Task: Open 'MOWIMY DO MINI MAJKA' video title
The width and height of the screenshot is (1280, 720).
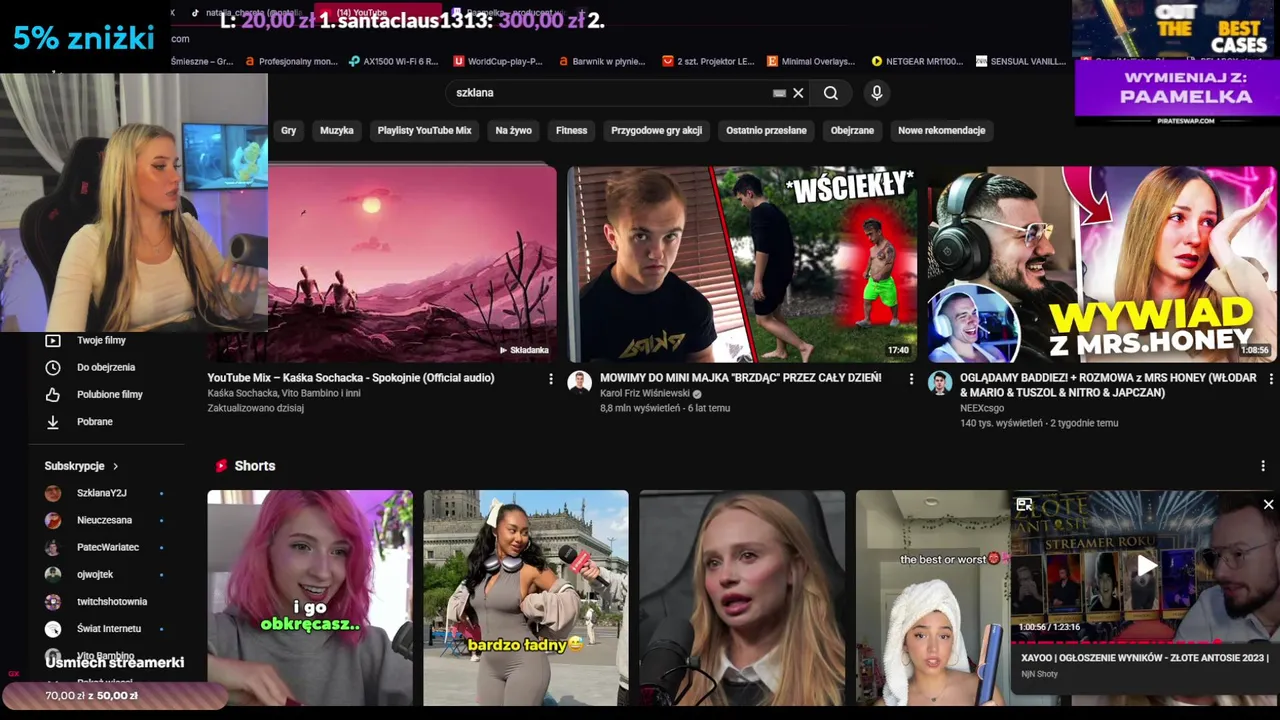Action: 740,378
